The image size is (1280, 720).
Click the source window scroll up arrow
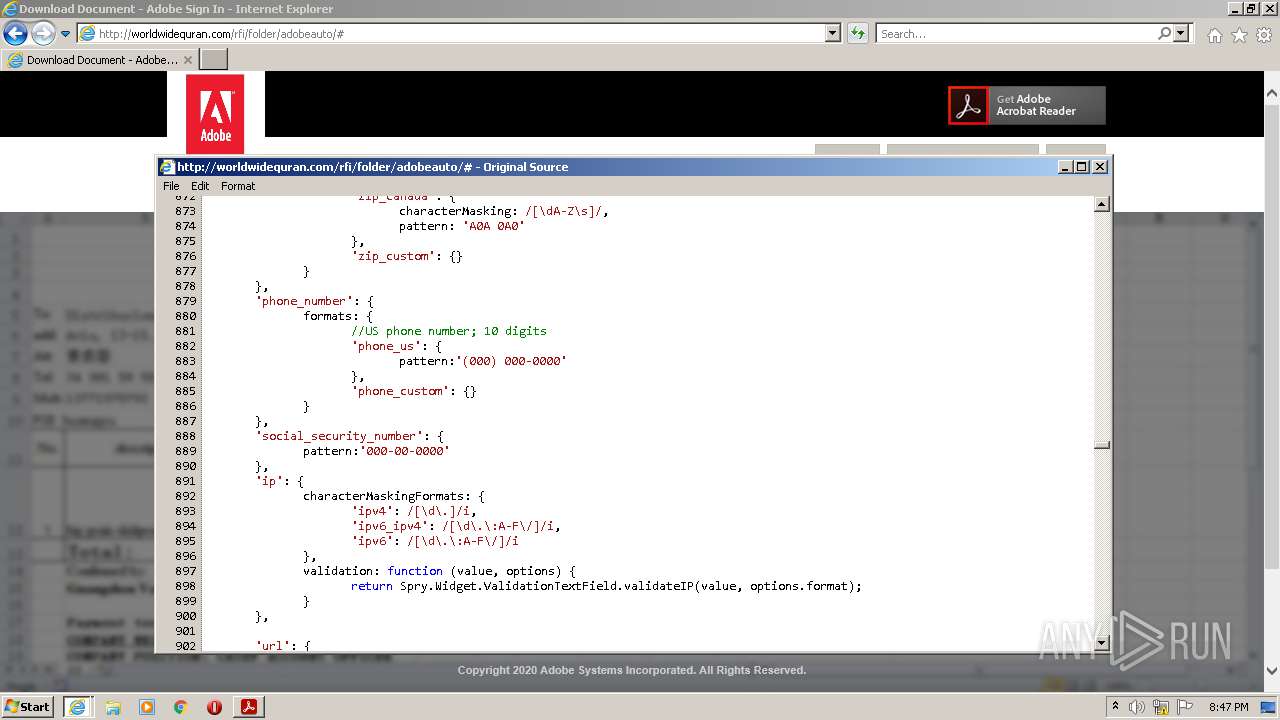pyautogui.click(x=1102, y=204)
